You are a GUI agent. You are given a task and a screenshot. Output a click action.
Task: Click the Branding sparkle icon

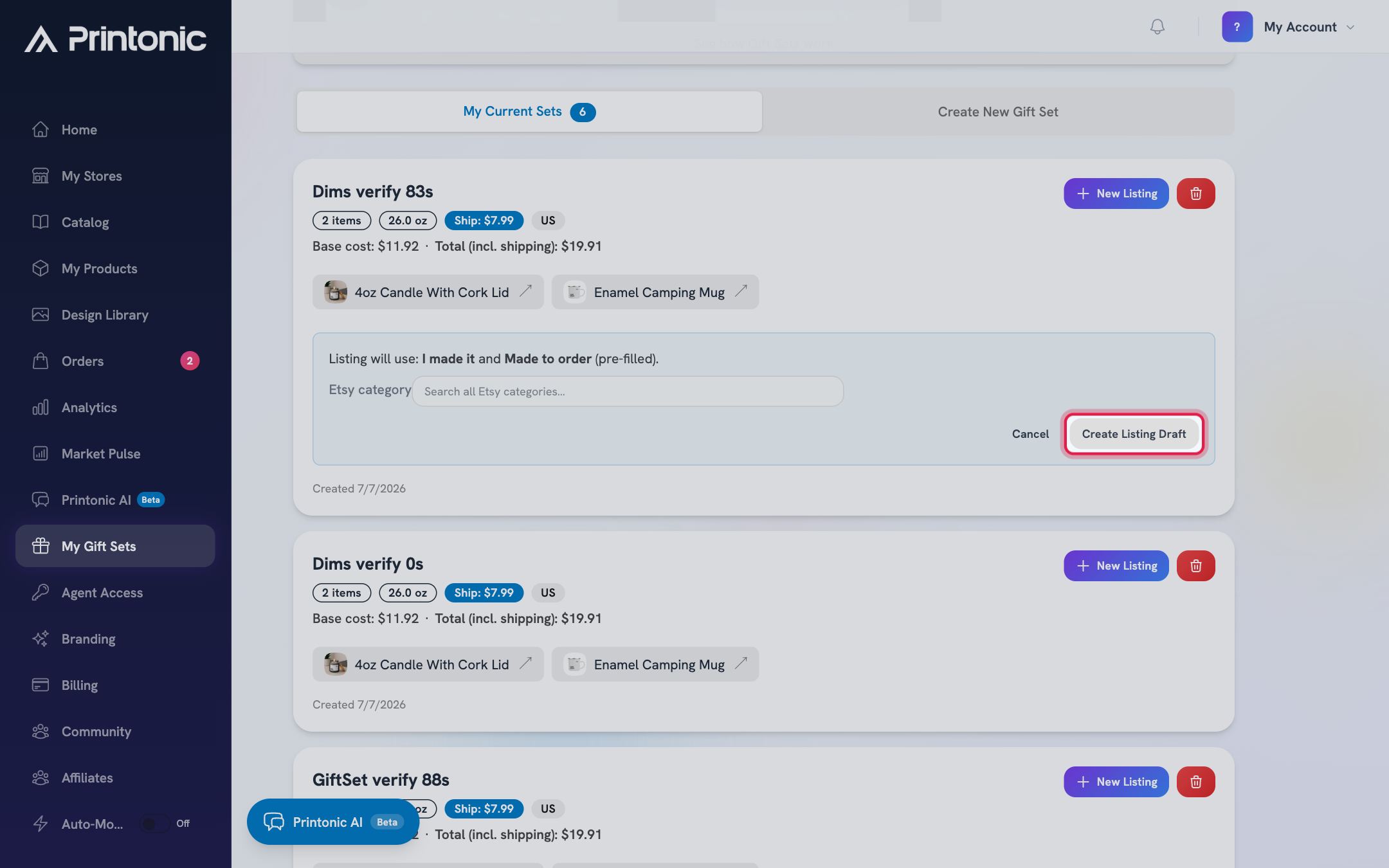point(41,639)
